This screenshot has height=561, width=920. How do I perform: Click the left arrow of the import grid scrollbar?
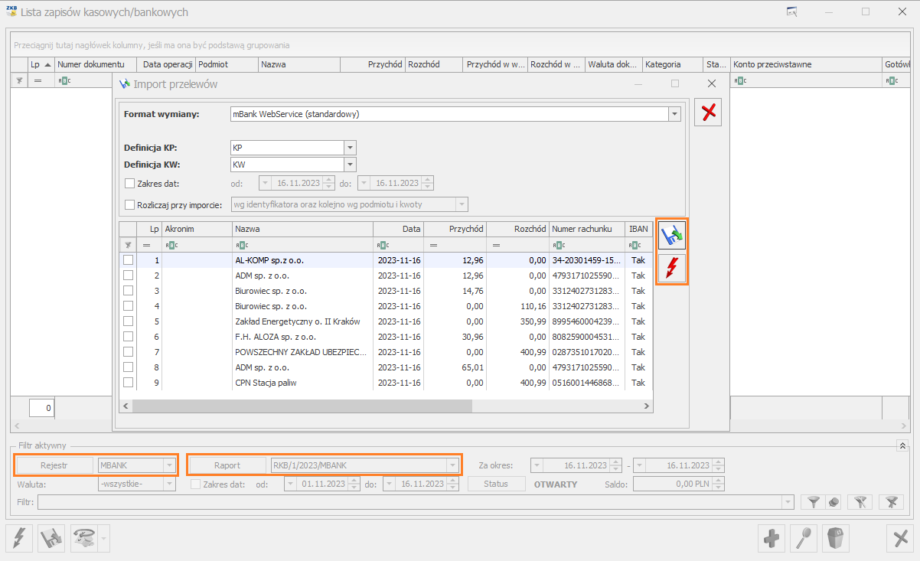[126, 406]
